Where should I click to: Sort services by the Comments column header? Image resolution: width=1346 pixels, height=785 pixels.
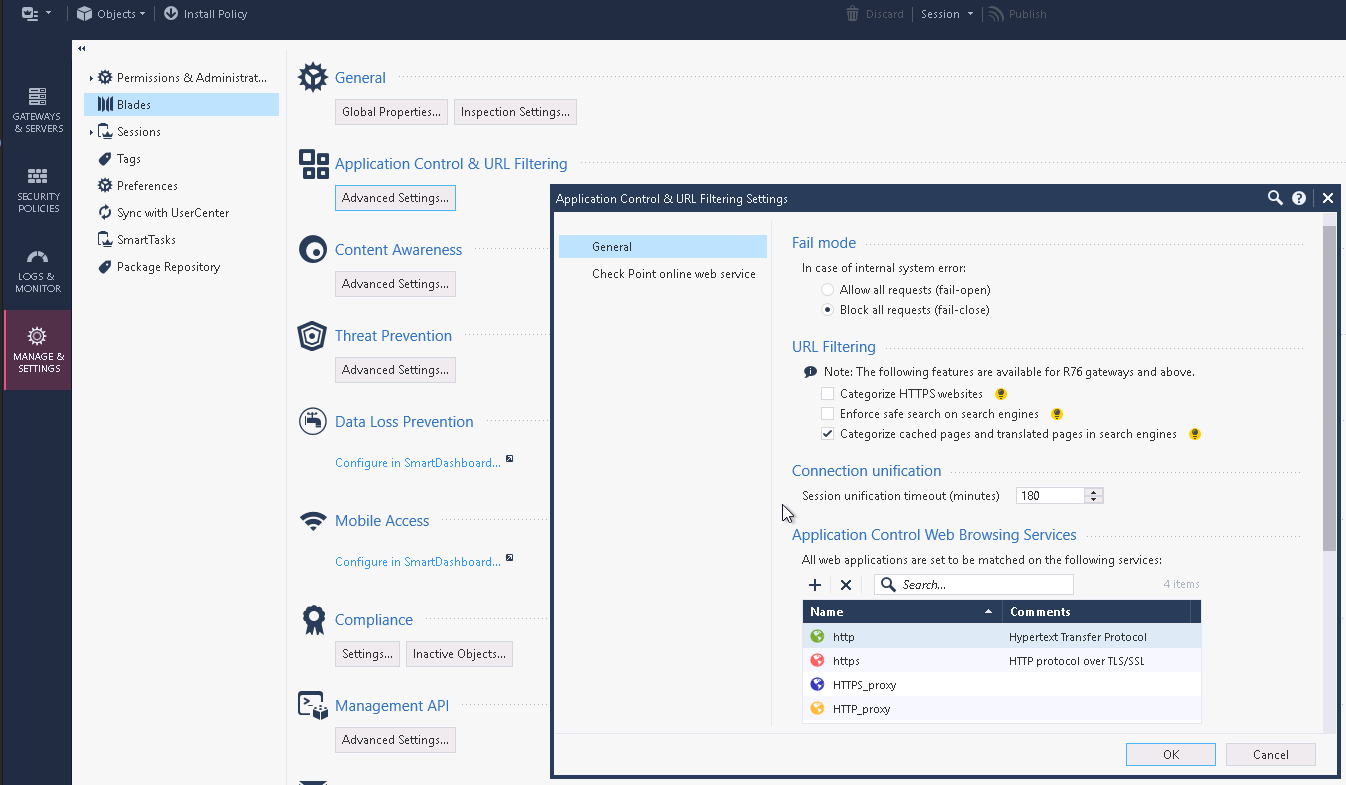[1096, 612]
